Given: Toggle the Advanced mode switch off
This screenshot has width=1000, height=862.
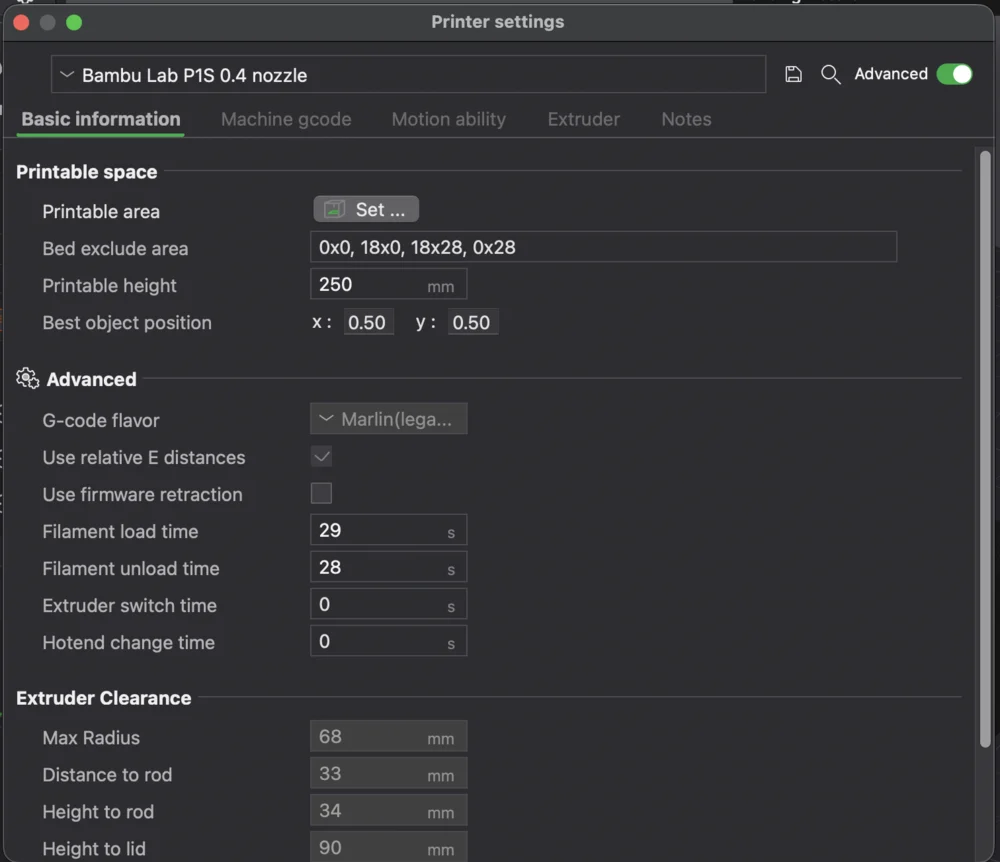Looking at the screenshot, I should pyautogui.click(x=954, y=74).
